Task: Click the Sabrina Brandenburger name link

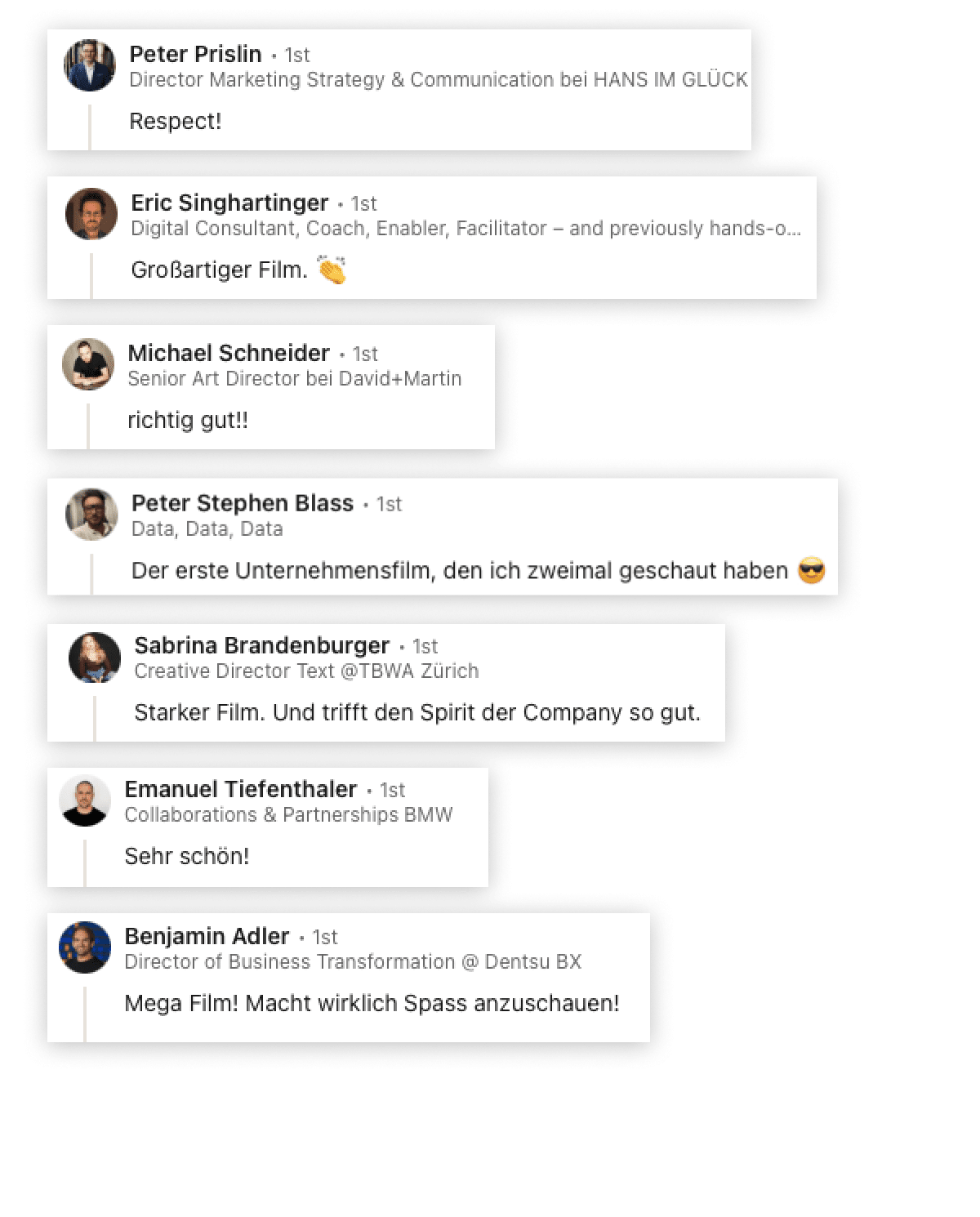Action: coord(261,645)
